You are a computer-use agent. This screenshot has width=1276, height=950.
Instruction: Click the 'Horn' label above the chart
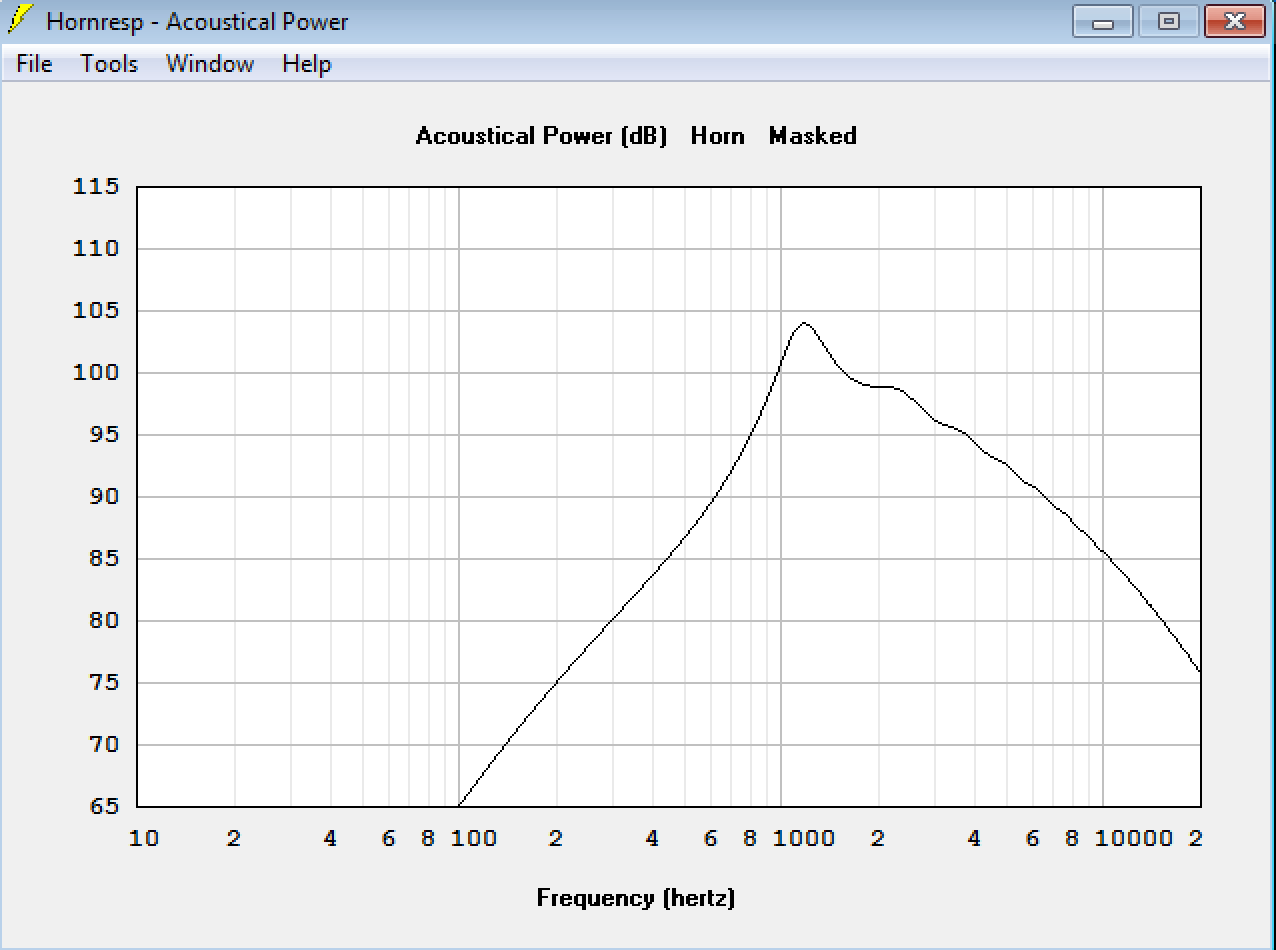(x=717, y=136)
